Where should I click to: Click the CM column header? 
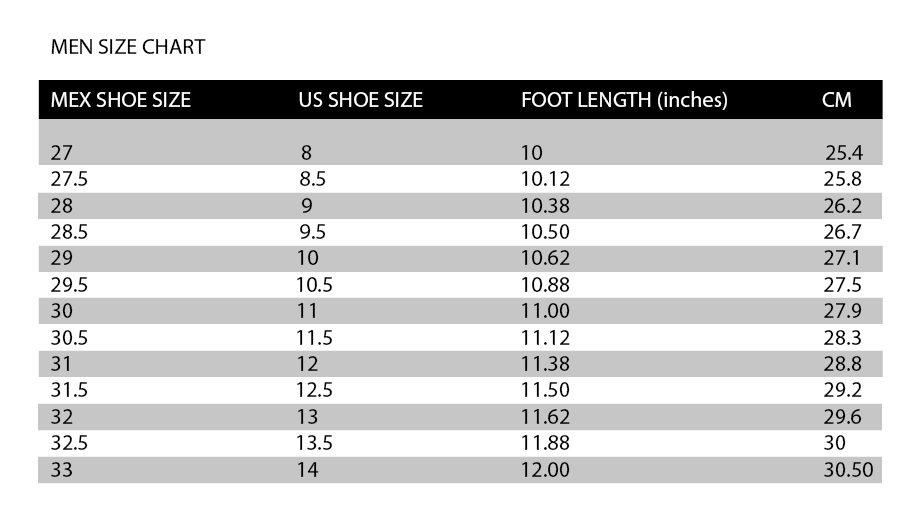coord(837,100)
